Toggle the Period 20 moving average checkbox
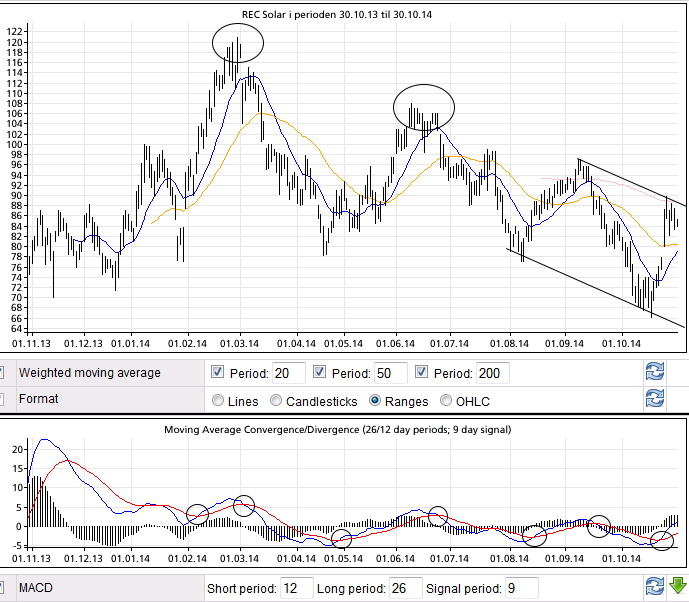Image resolution: width=689 pixels, height=602 pixels. click(219, 373)
